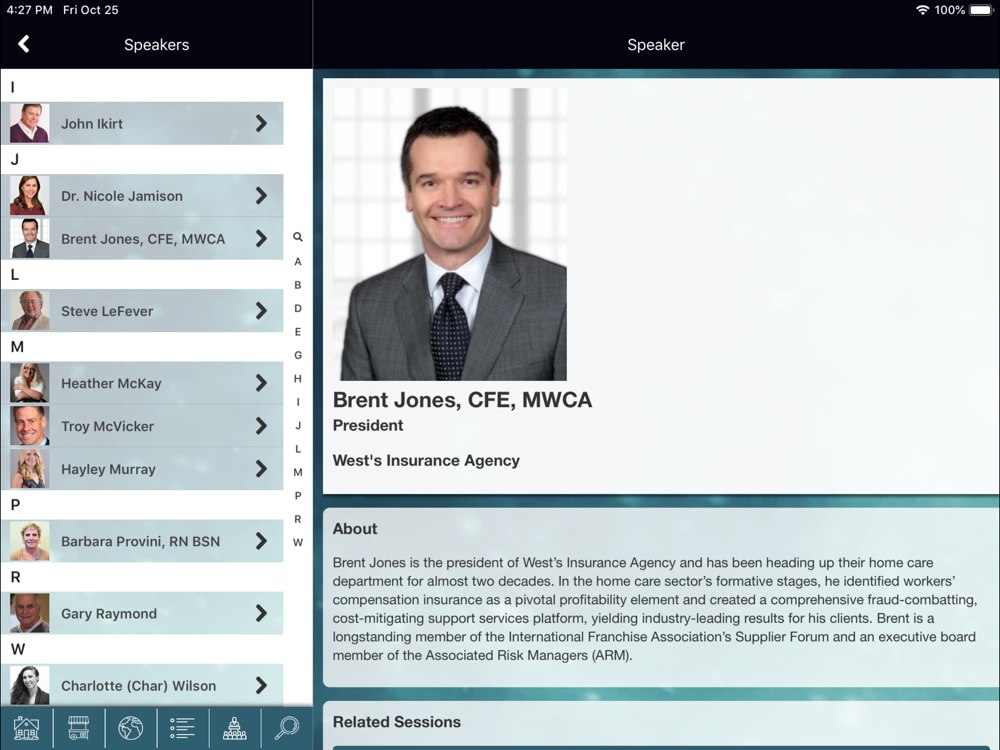Jump to letter G in the alphabet index
The height and width of the screenshot is (750, 1000).
(x=298, y=355)
